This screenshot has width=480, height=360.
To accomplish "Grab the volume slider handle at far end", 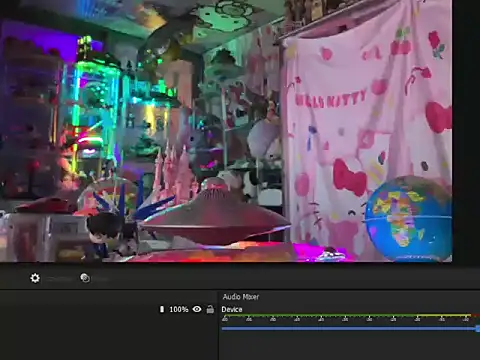I will point(478,329).
